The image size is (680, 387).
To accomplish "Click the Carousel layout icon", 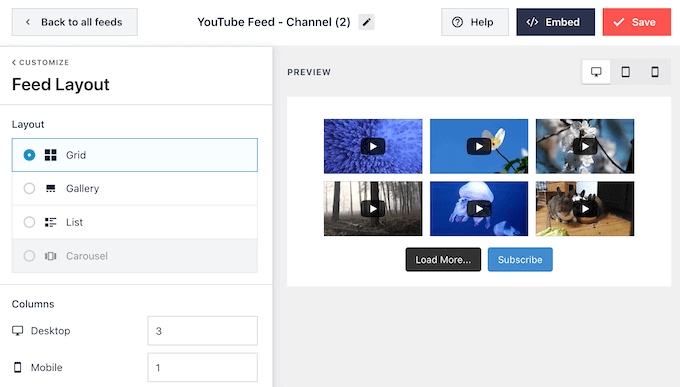I will 51,256.
